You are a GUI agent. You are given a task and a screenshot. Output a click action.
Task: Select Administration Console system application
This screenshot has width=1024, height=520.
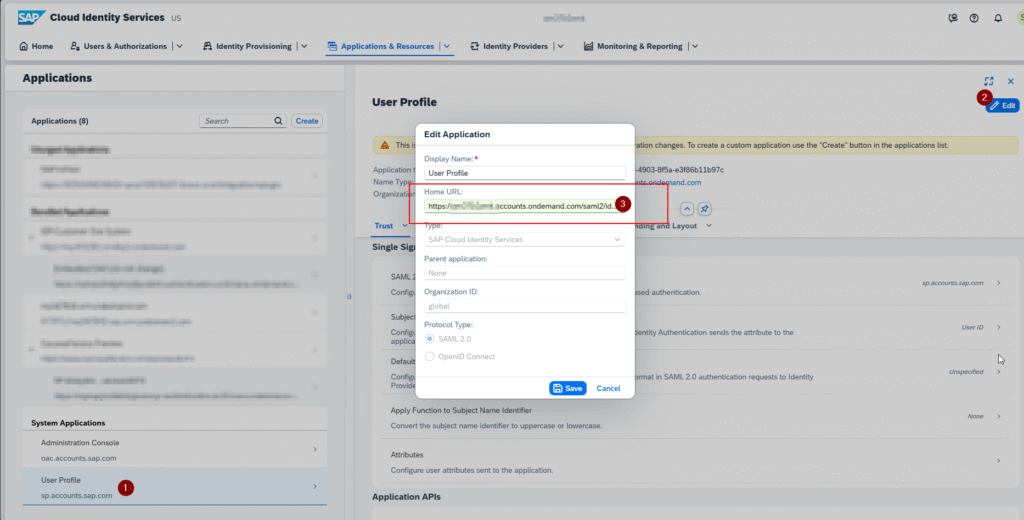pos(174,449)
